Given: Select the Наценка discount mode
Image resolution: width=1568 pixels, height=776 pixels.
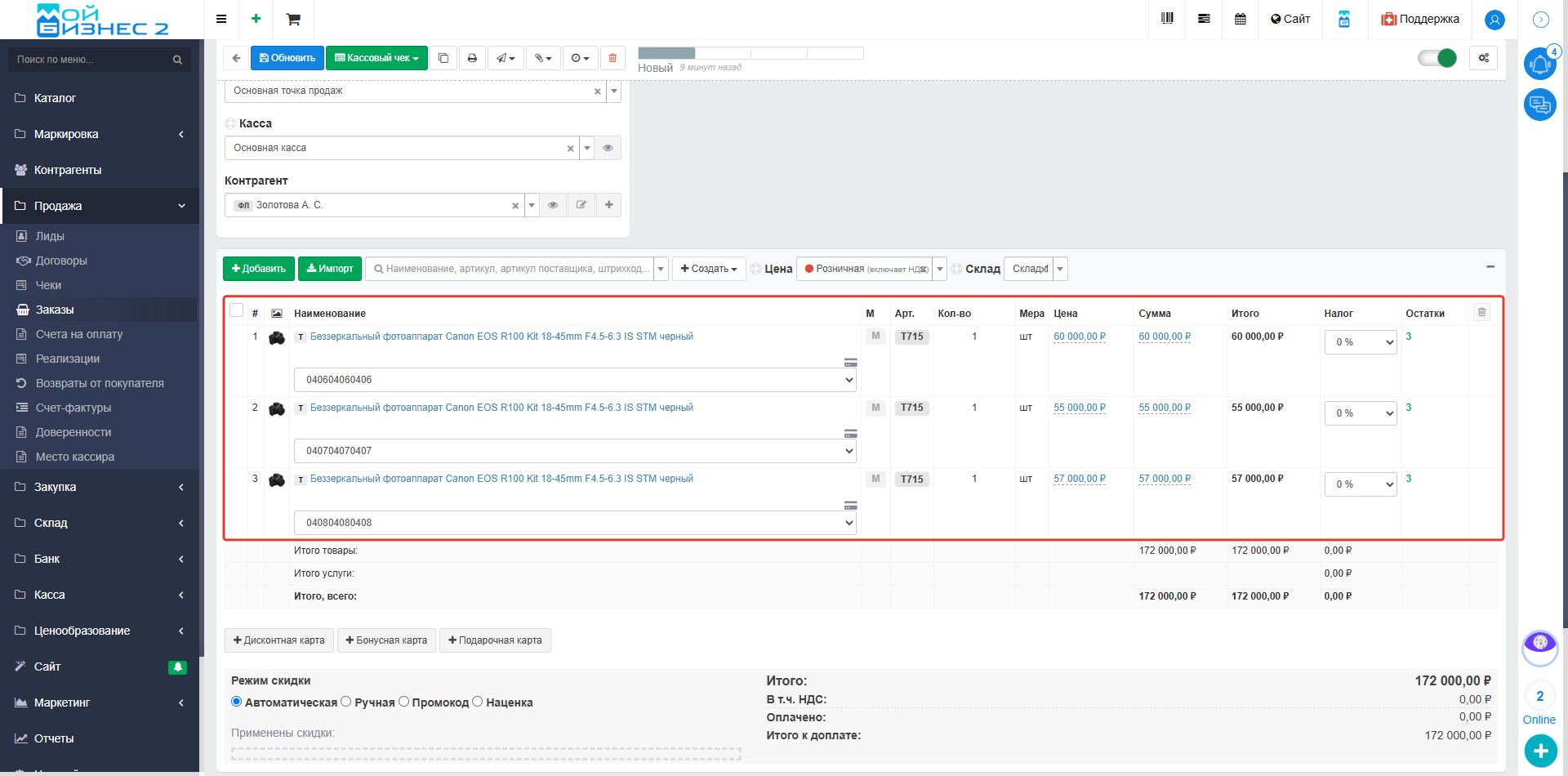Looking at the screenshot, I should (478, 702).
